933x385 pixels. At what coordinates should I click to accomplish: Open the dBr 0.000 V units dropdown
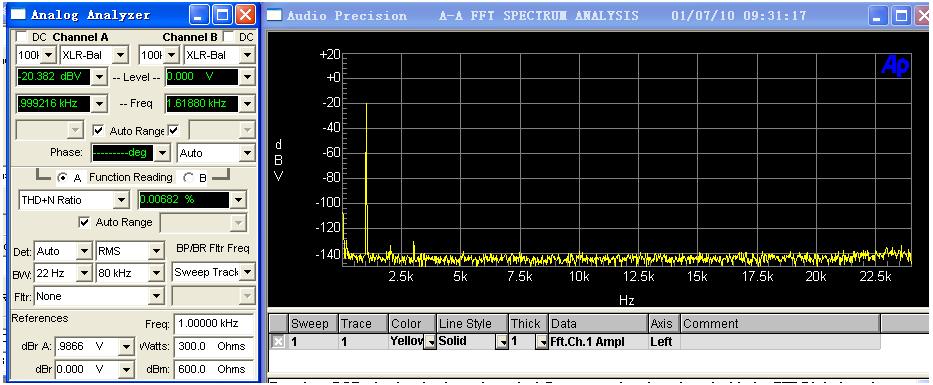126,369
